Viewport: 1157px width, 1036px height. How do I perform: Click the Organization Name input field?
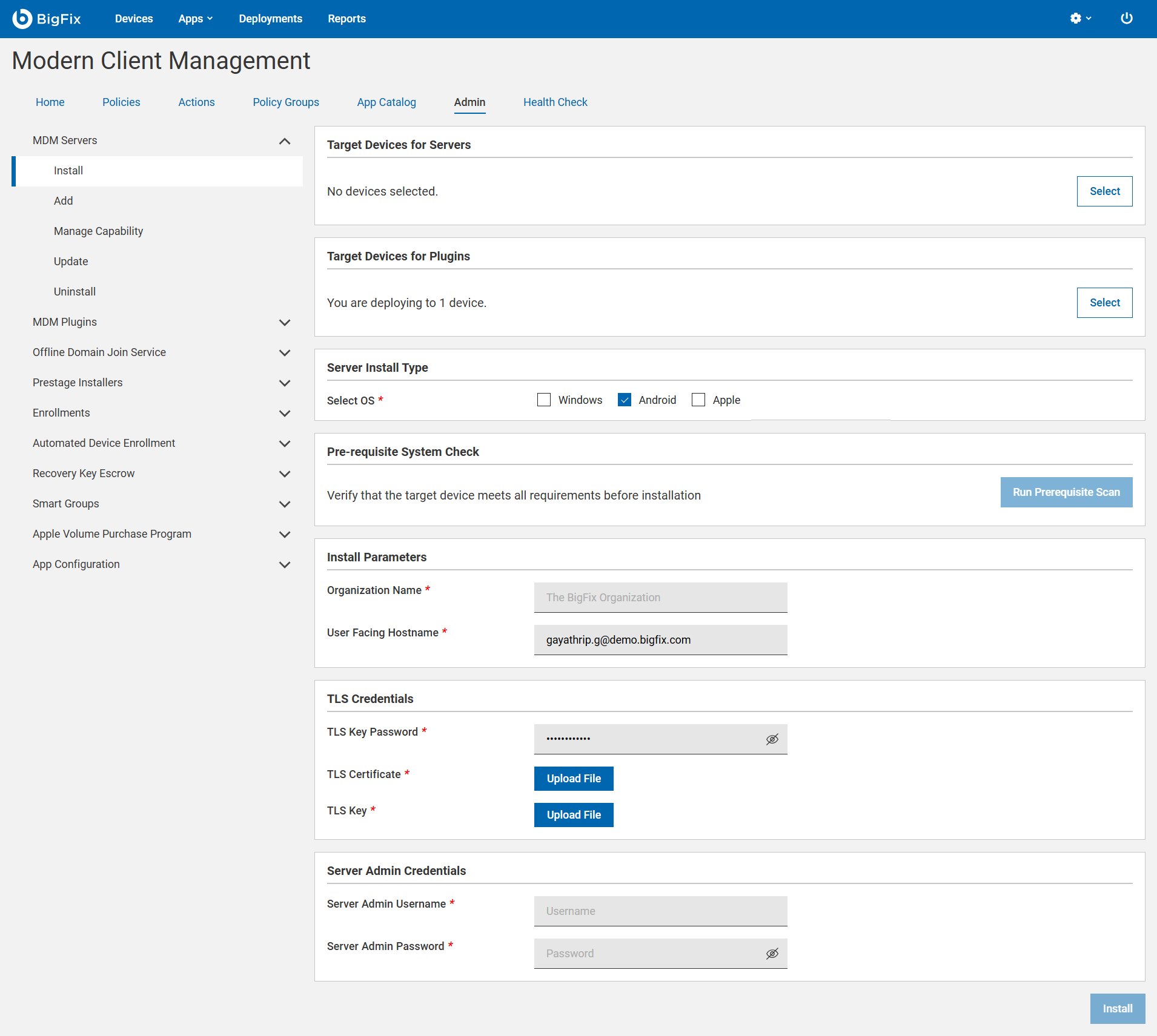coord(660,597)
